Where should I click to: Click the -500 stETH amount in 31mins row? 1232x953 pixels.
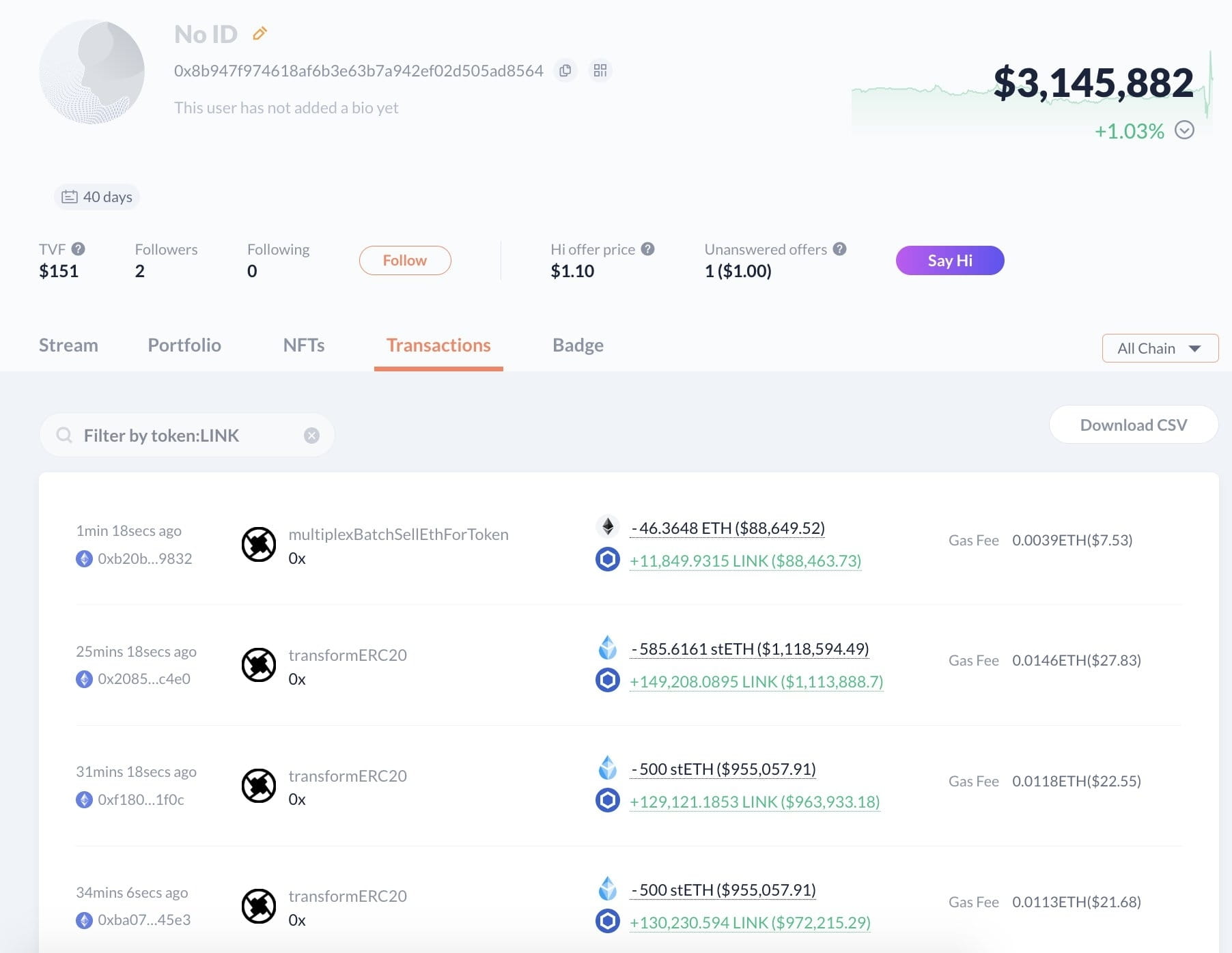[x=723, y=769]
